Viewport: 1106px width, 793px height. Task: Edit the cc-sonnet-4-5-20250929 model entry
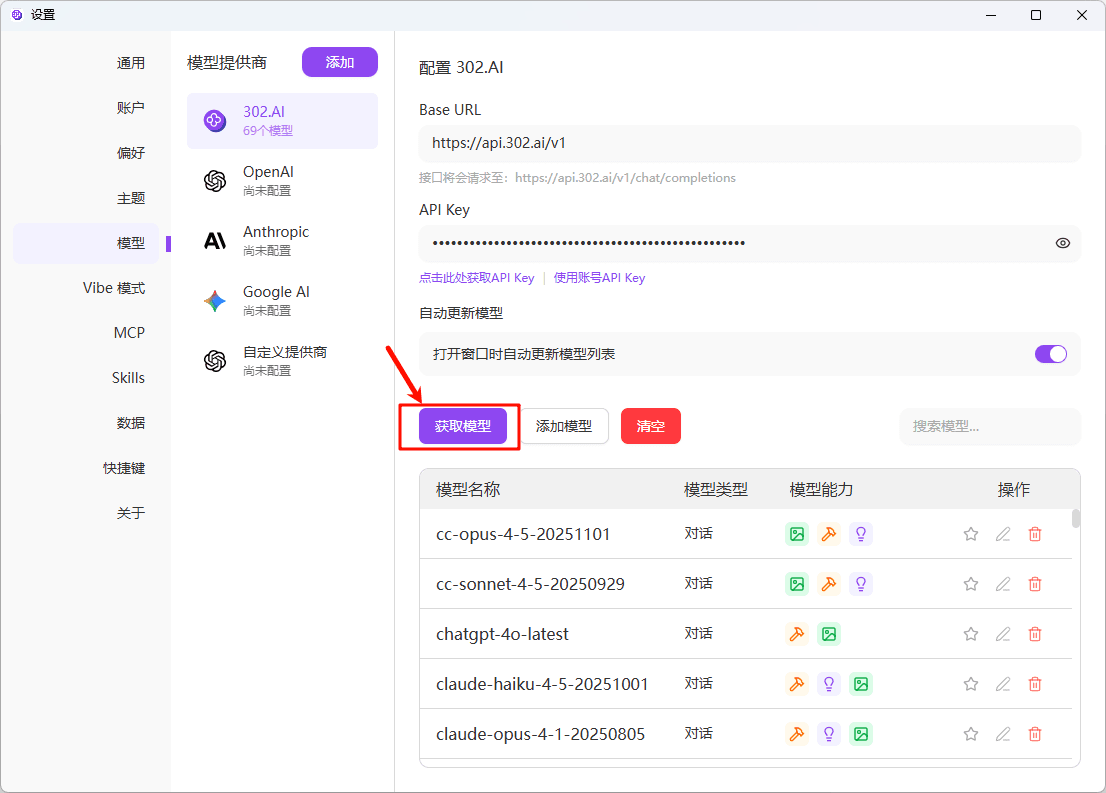[1003, 584]
